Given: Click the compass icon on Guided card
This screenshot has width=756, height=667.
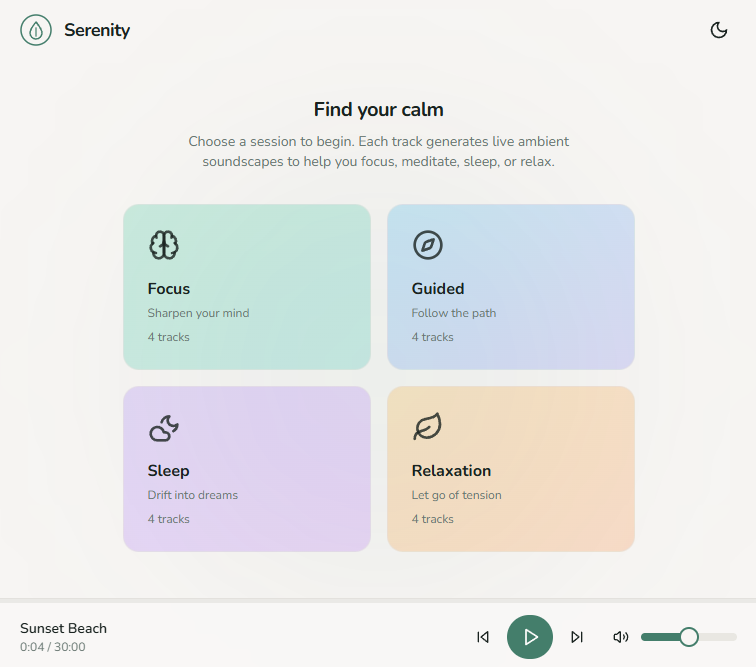Looking at the screenshot, I should [x=428, y=245].
